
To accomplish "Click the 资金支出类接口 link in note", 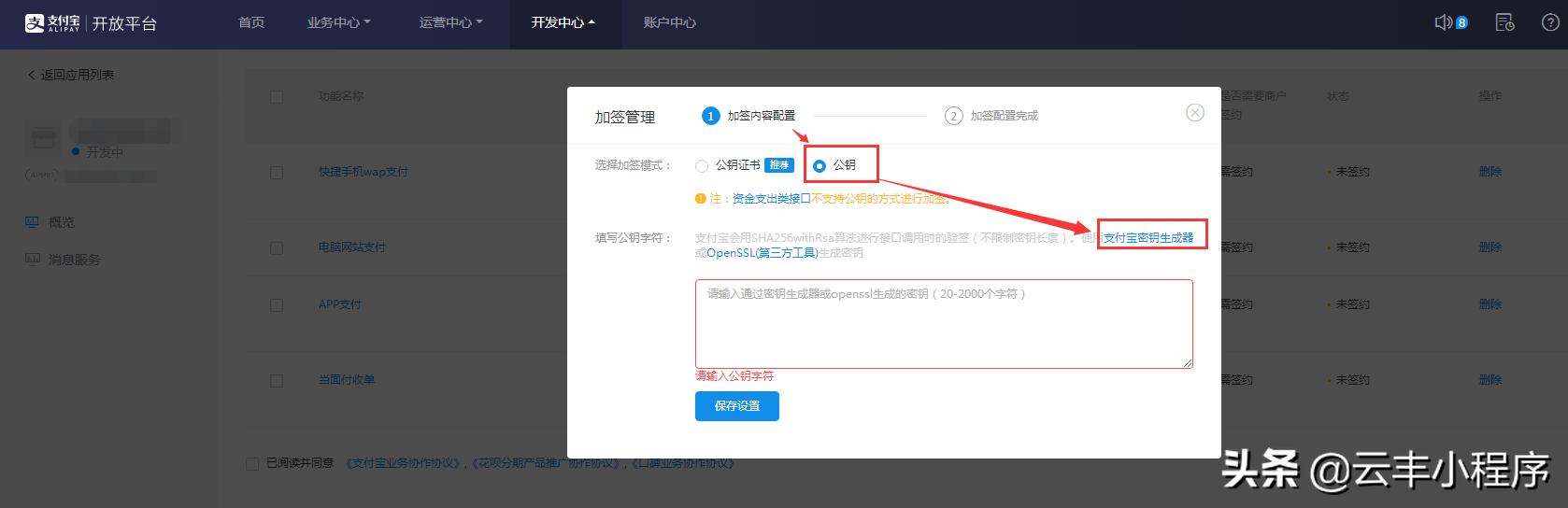I will 772,199.
